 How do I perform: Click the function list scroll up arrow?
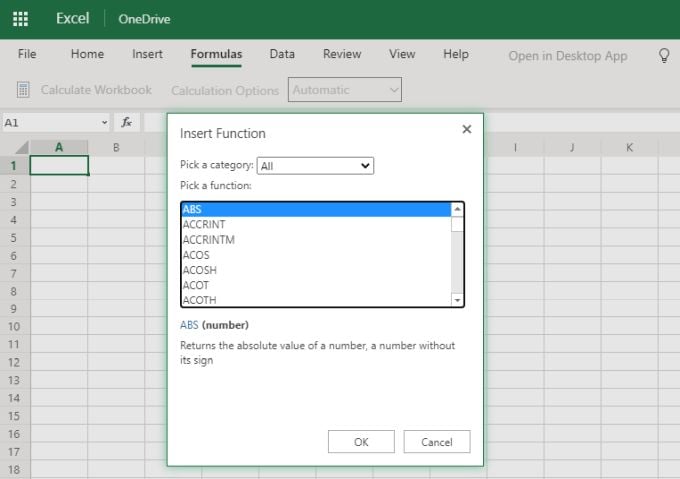pos(457,210)
